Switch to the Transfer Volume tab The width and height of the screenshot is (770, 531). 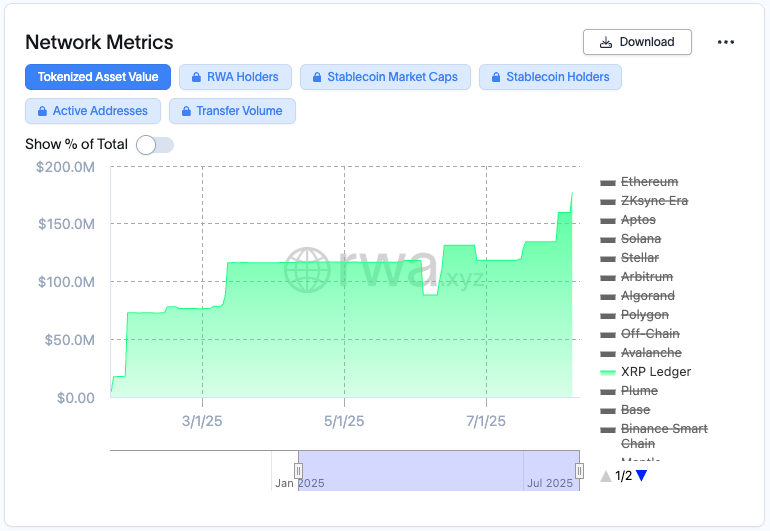[x=232, y=111]
